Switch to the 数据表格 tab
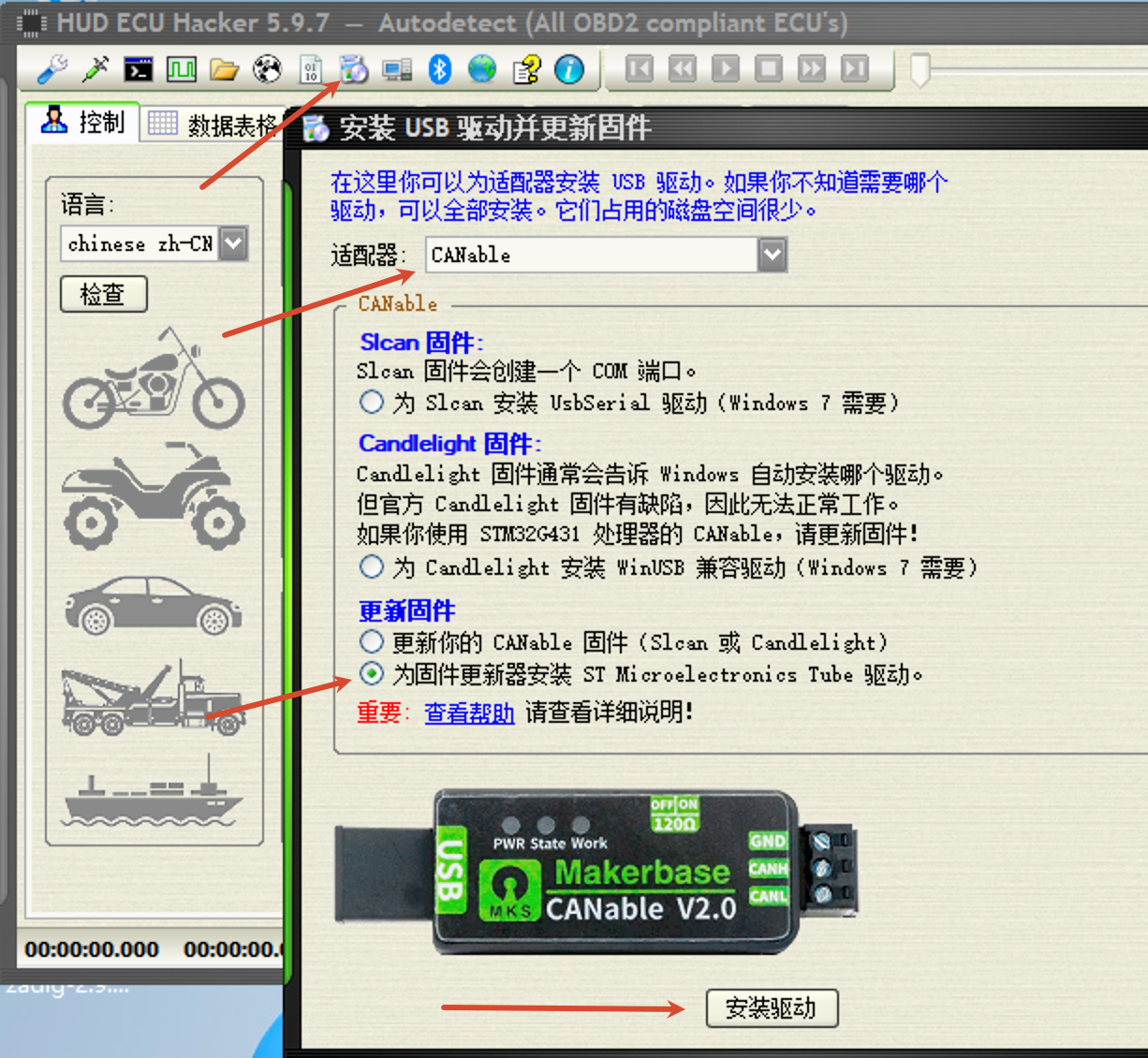Image resolution: width=1148 pixels, height=1058 pixels. click(x=214, y=124)
